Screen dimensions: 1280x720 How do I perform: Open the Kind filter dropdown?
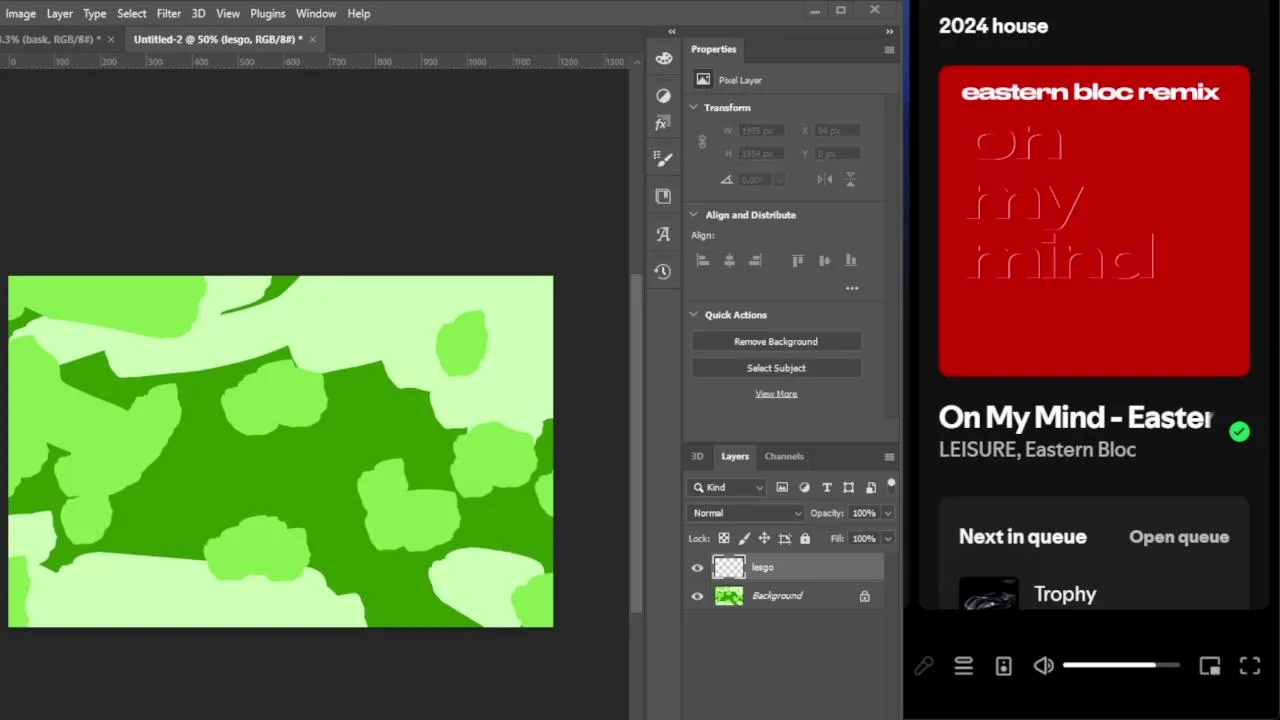click(727, 487)
